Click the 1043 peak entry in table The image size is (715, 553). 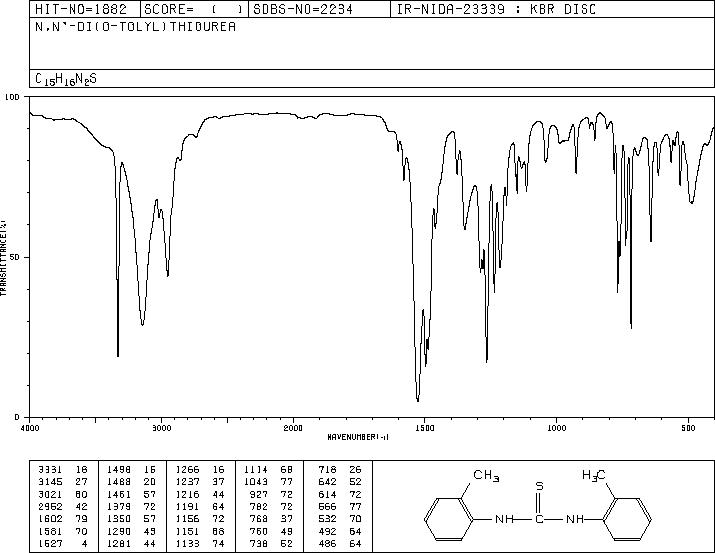[x=268, y=482]
